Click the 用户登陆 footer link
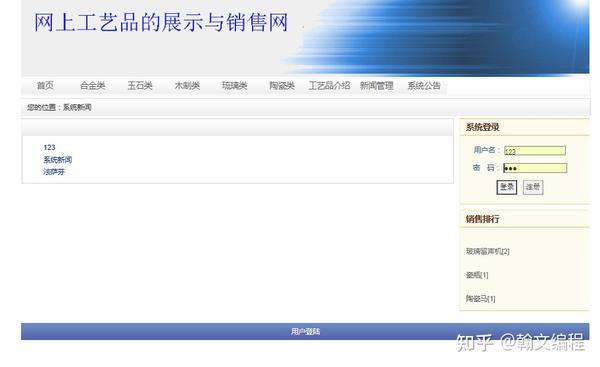 [x=305, y=331]
